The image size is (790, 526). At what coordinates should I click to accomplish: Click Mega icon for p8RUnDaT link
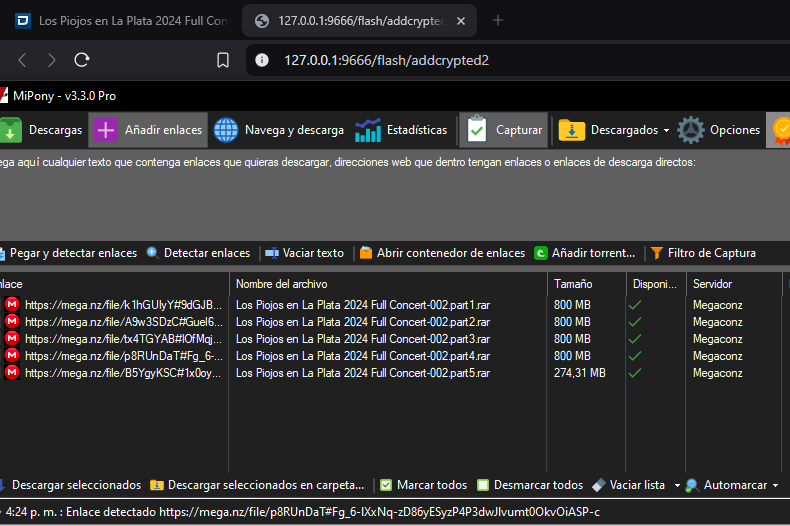[x=12, y=356]
